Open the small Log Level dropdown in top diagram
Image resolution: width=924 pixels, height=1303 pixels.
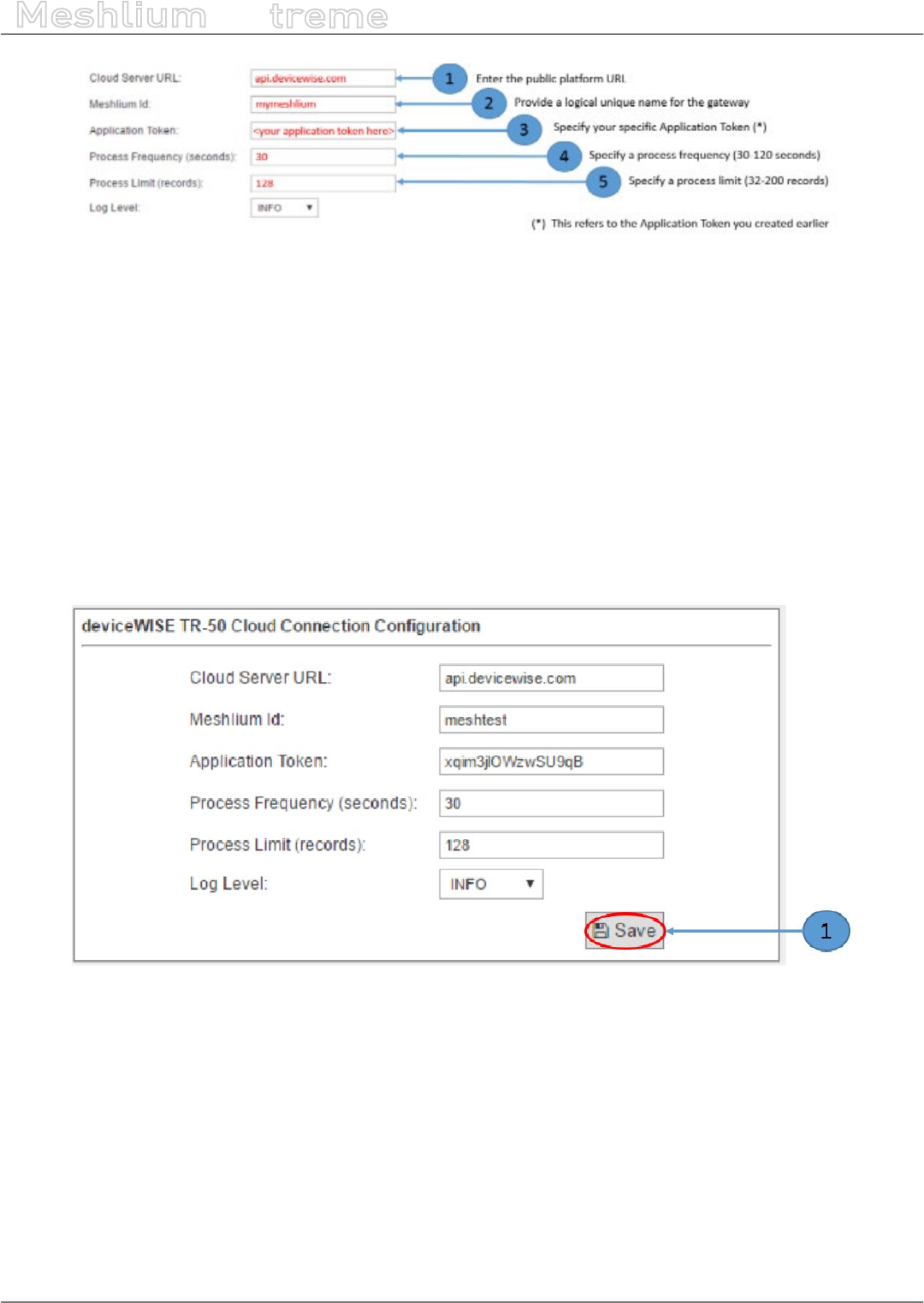point(284,208)
